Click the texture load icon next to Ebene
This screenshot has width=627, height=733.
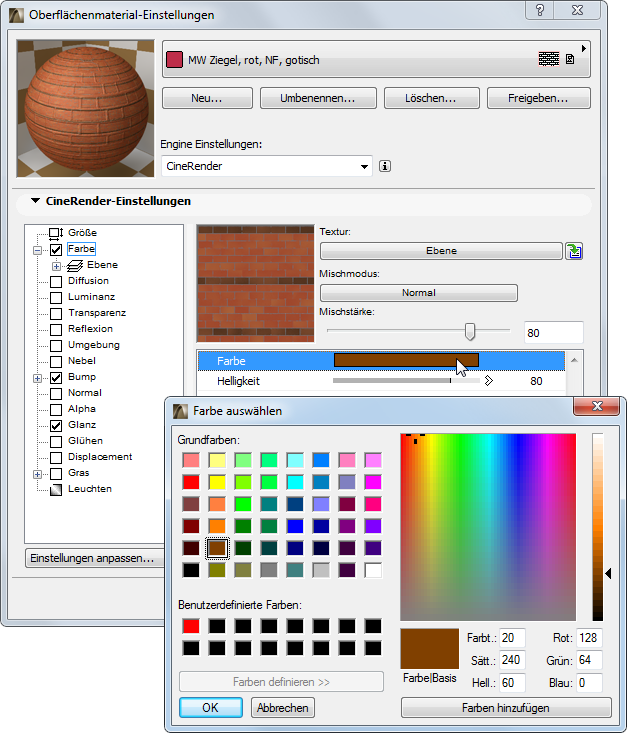pos(574,251)
